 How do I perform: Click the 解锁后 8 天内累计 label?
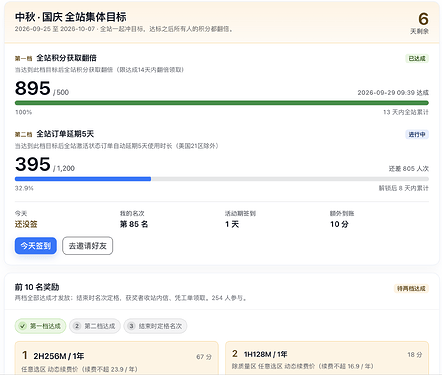click(x=403, y=188)
